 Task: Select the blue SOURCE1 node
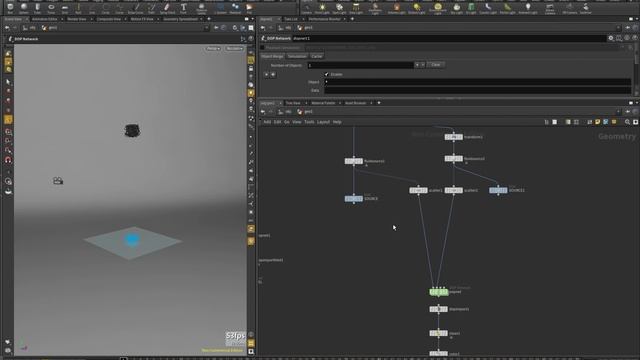tap(498, 190)
